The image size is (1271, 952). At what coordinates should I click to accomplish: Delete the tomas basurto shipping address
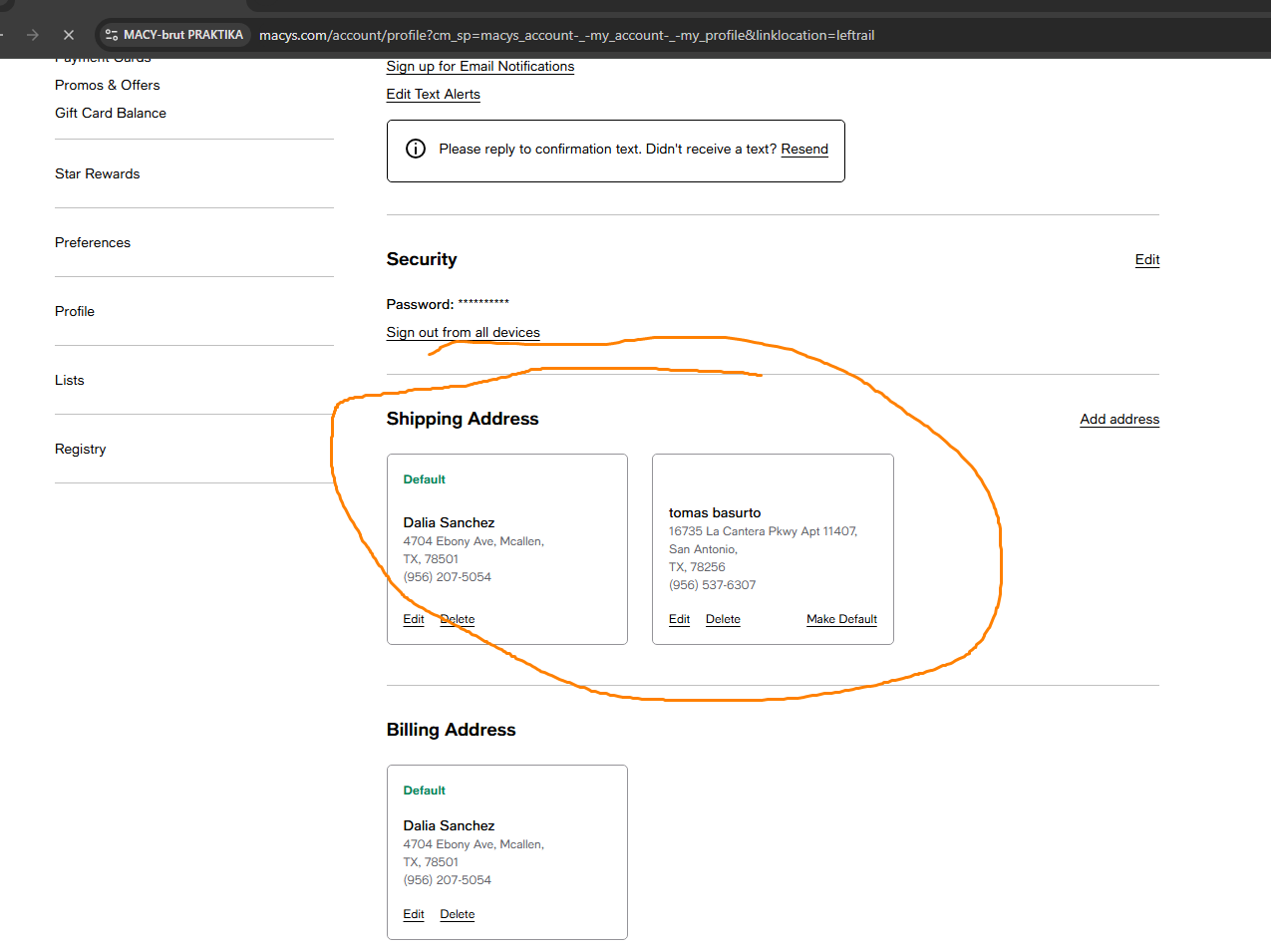pyautogui.click(x=723, y=620)
